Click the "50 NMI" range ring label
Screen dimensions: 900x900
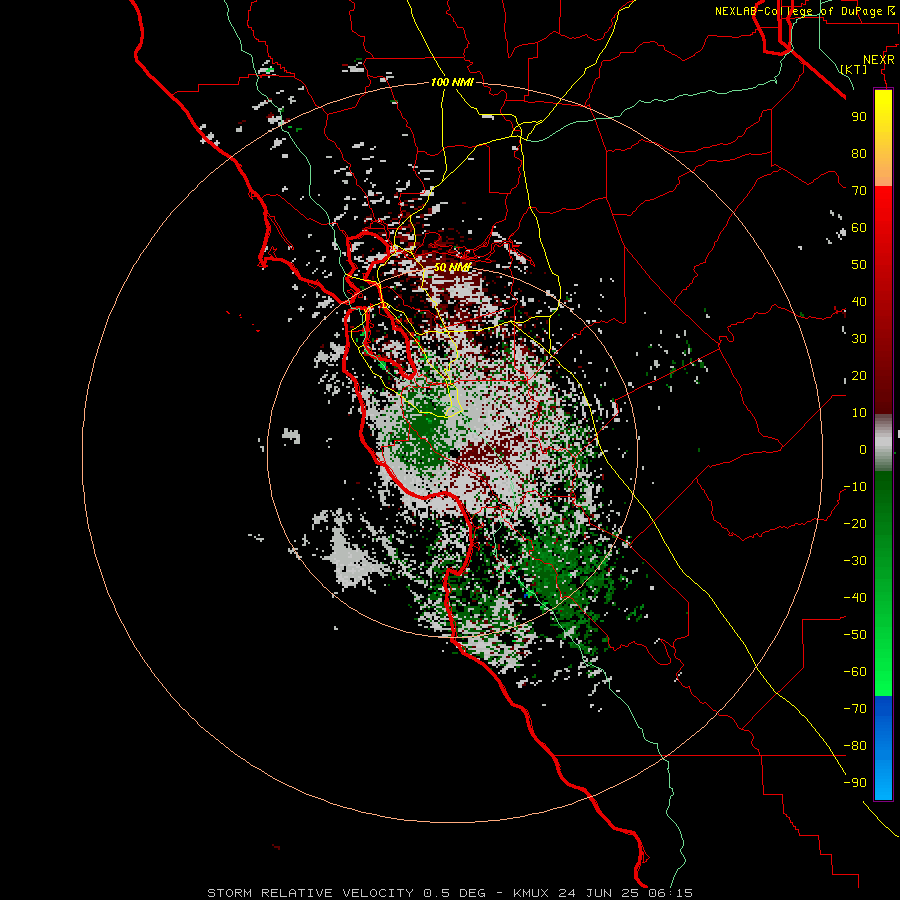coord(452,267)
